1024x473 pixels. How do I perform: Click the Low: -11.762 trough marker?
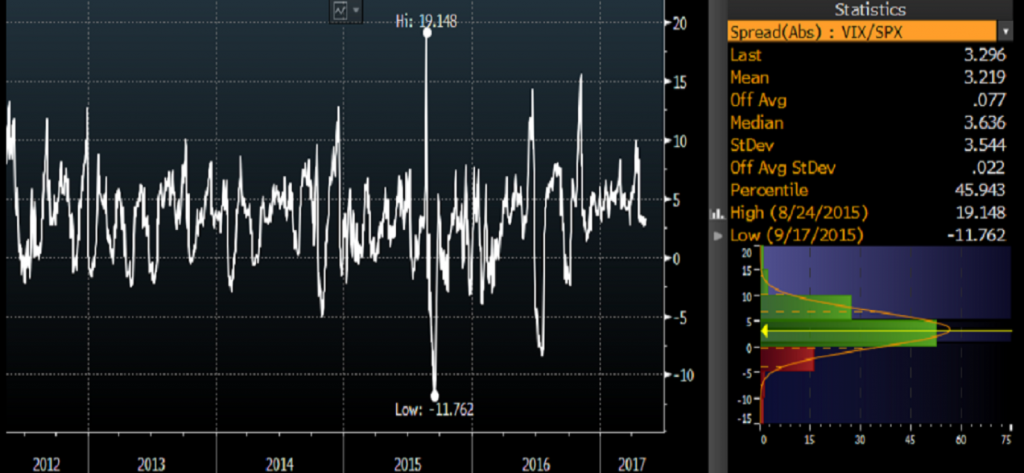(434, 396)
